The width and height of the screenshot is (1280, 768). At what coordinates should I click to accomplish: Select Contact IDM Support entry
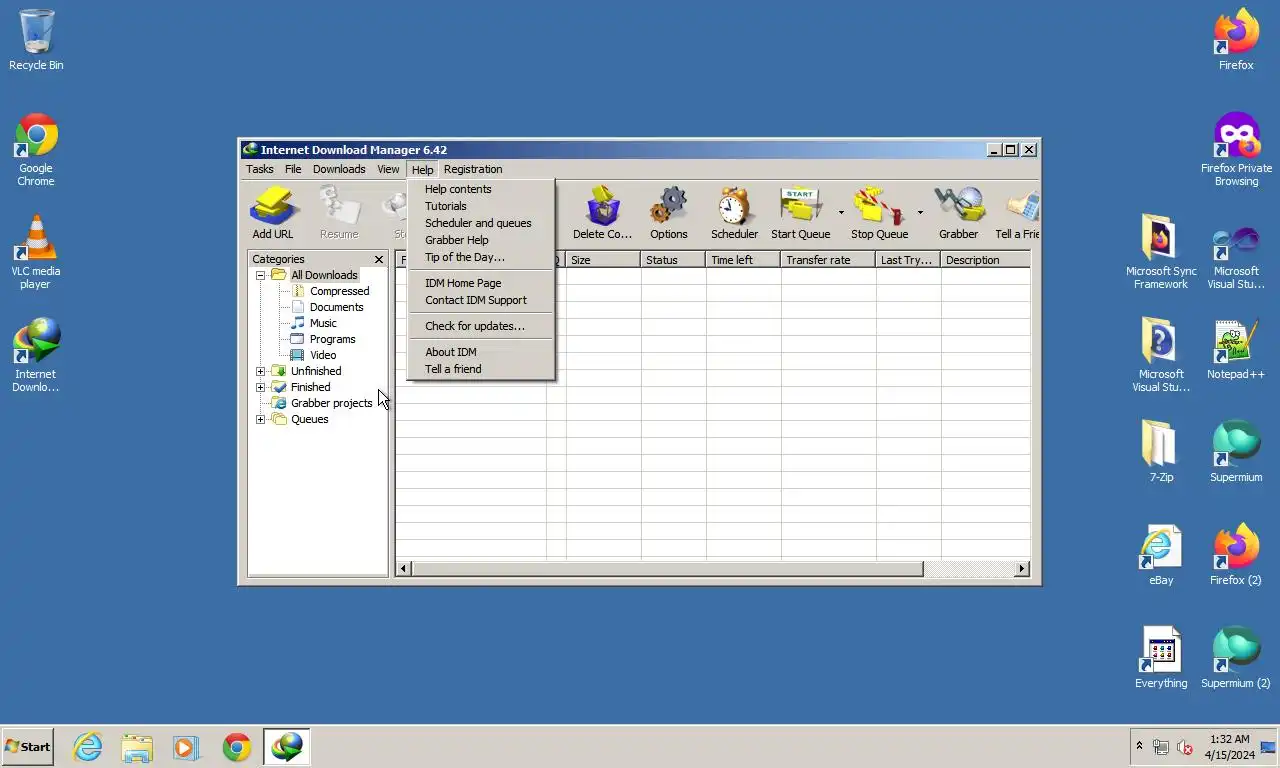(481, 300)
